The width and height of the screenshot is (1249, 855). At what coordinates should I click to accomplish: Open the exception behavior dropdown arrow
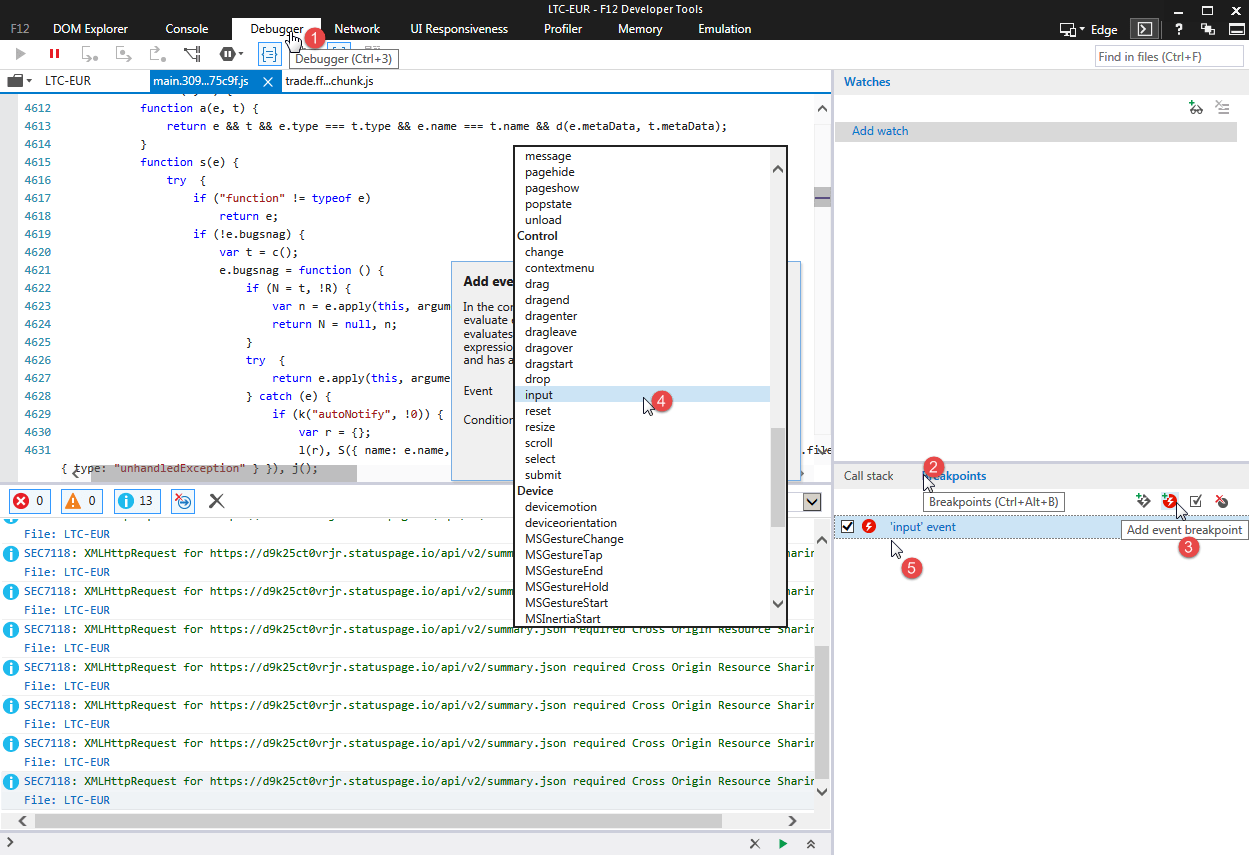[240, 54]
